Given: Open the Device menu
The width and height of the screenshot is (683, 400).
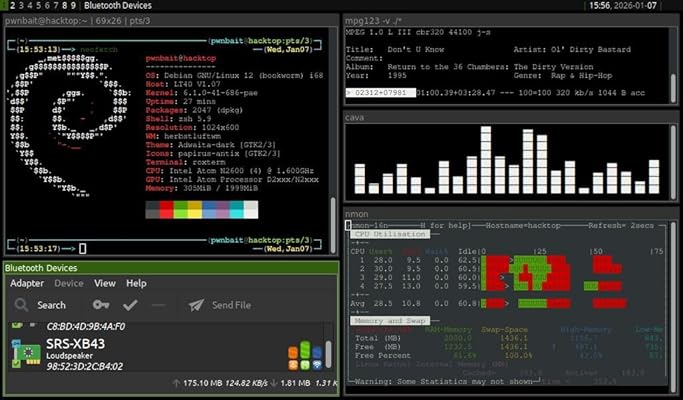Looking at the screenshot, I should 69,283.
